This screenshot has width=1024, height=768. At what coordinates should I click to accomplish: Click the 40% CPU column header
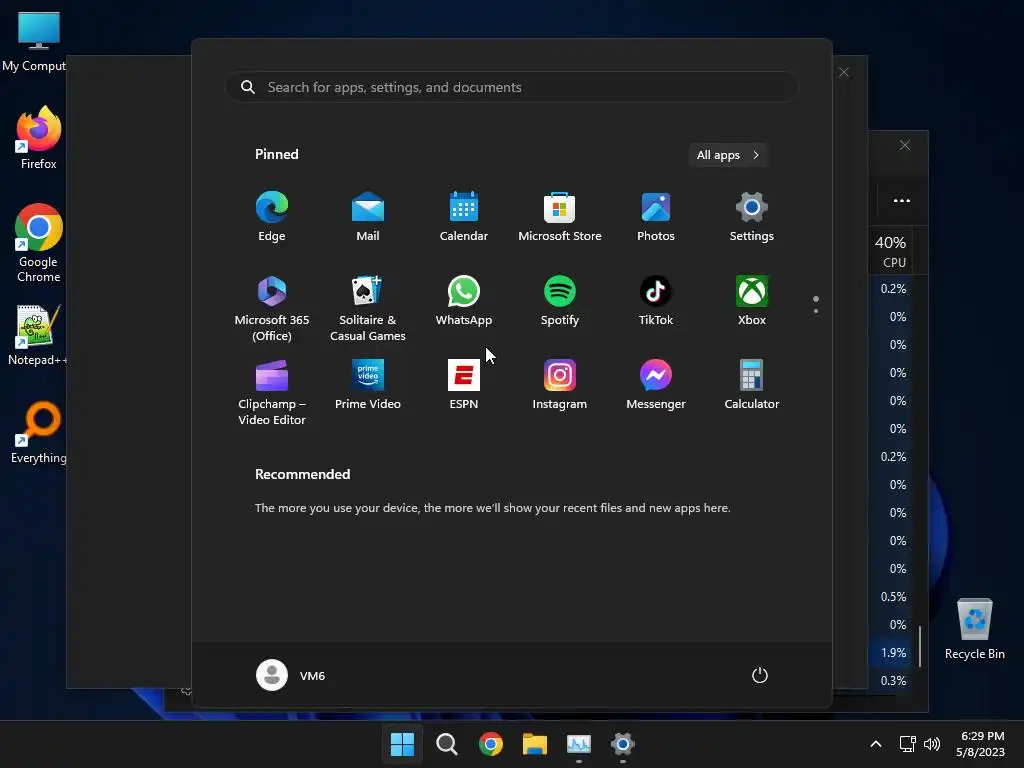(x=891, y=251)
